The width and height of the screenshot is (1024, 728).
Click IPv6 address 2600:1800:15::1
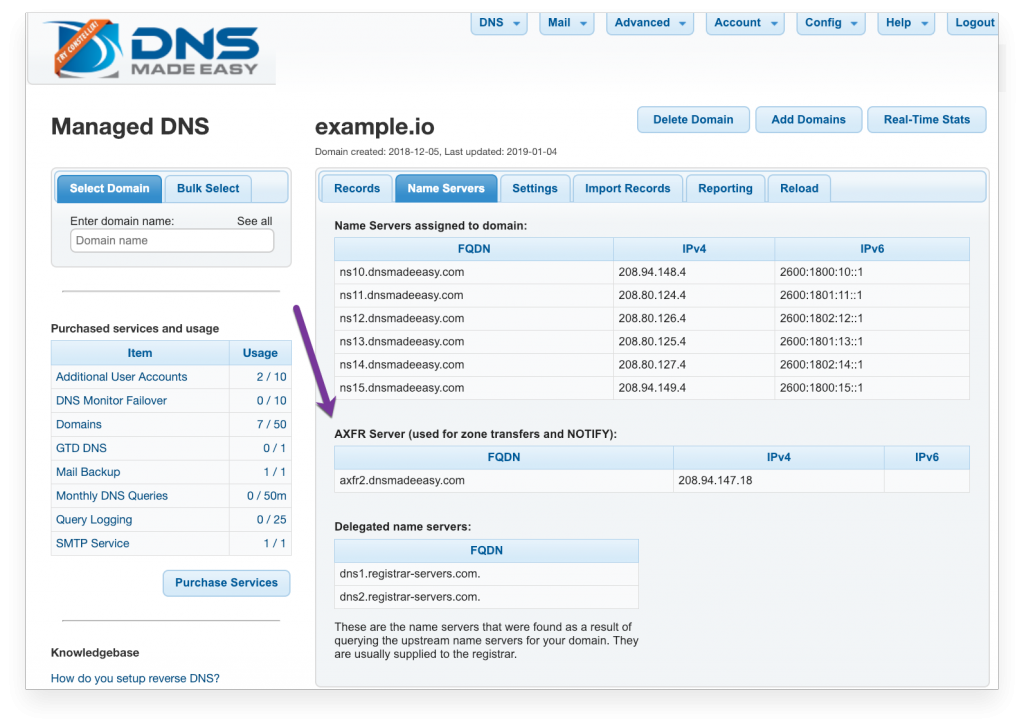coord(821,388)
